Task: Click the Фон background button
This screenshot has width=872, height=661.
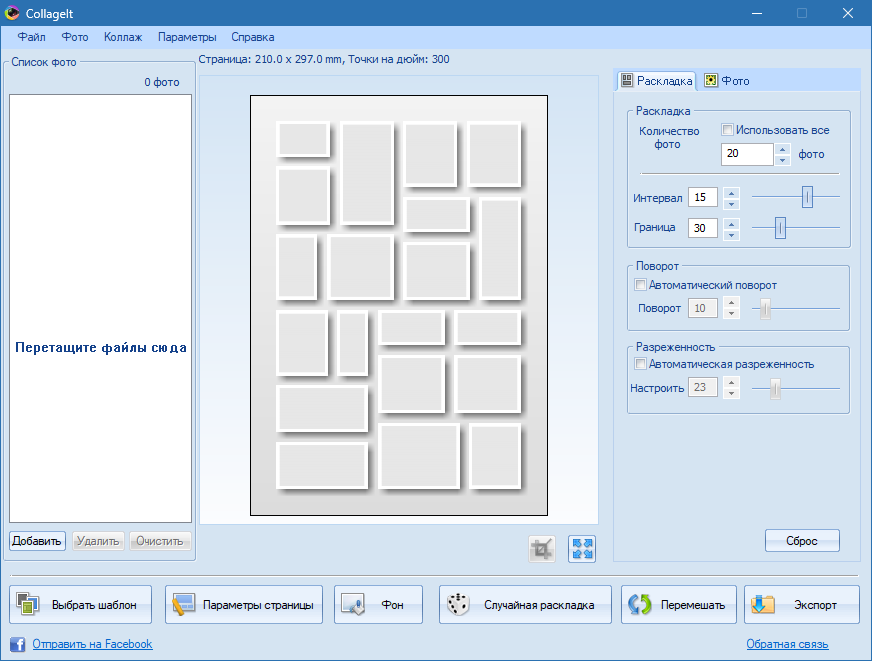Action: pyautogui.click(x=378, y=604)
